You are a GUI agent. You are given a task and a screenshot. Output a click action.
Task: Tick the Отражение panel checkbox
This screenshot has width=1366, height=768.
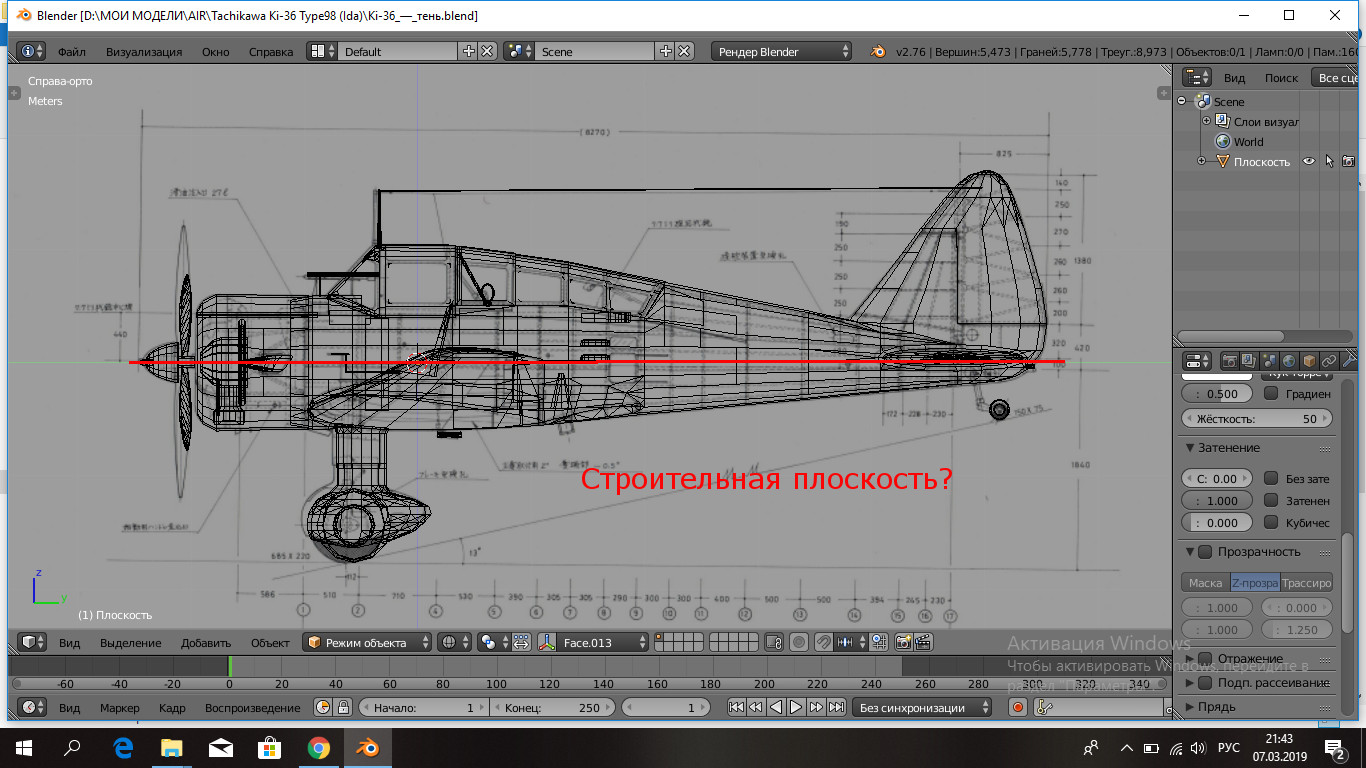coord(1205,659)
